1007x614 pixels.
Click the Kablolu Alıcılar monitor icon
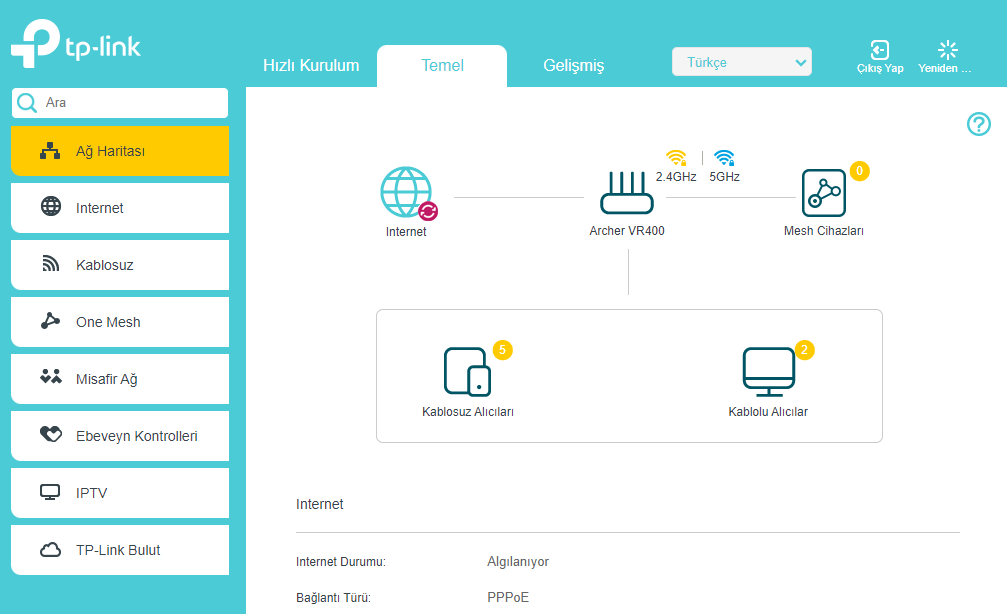click(x=769, y=372)
